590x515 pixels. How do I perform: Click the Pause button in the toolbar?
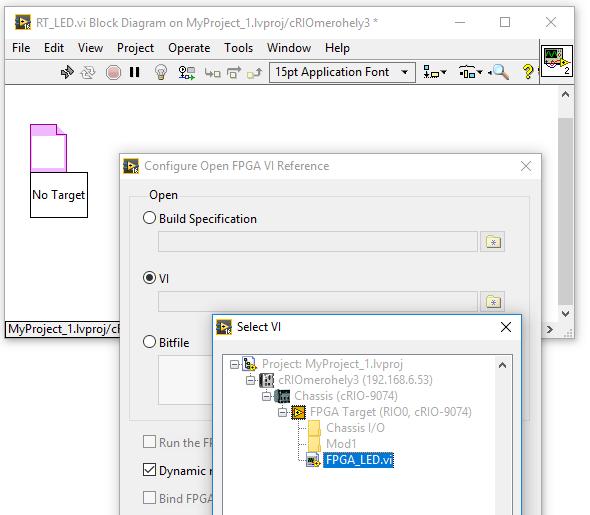pos(134,72)
